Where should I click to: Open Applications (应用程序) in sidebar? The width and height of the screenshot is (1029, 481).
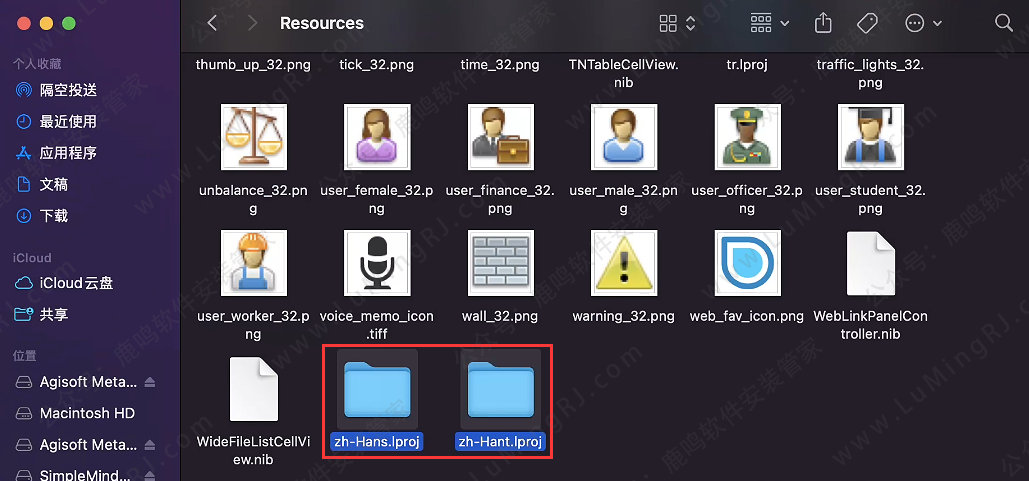click(x=68, y=153)
